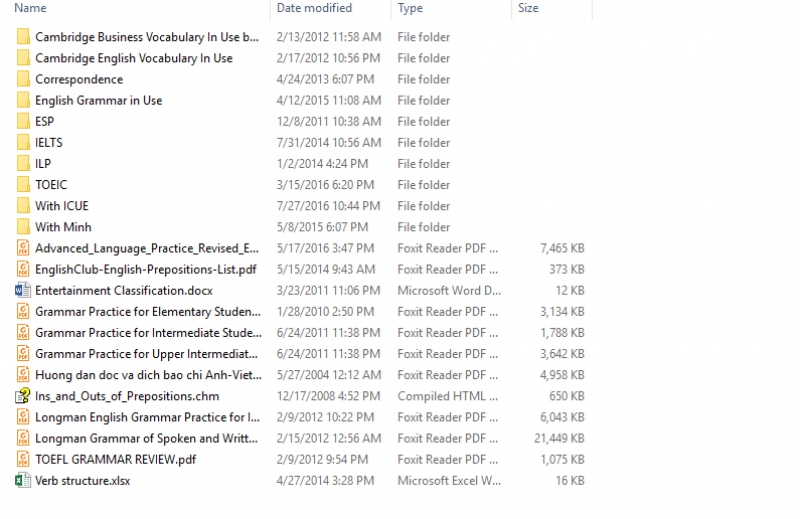Click the size value '7,465 KB'

(562, 248)
